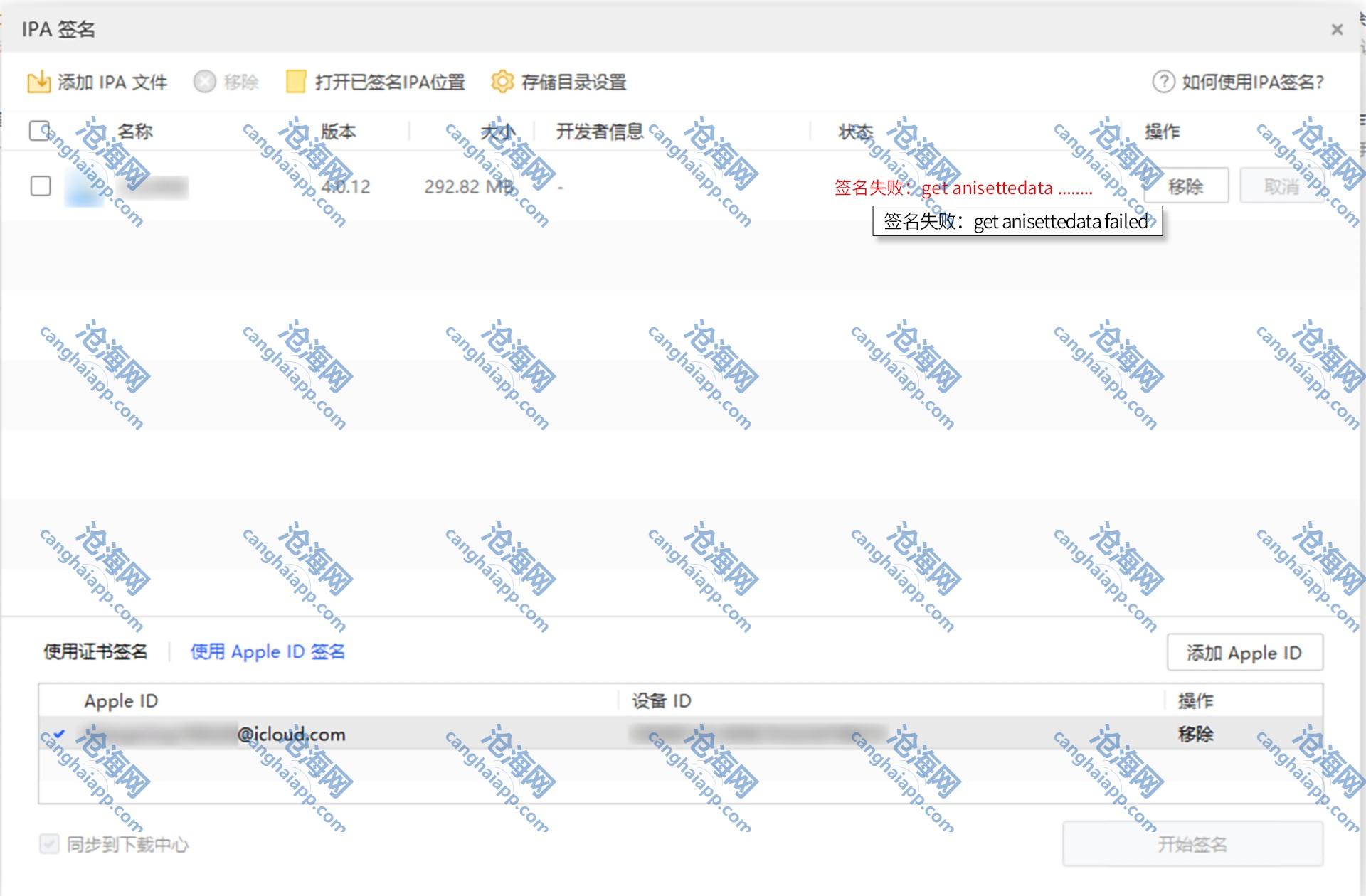Switch to the Apple ID signing tab
This screenshot has height=896, width=1366.
click(268, 651)
